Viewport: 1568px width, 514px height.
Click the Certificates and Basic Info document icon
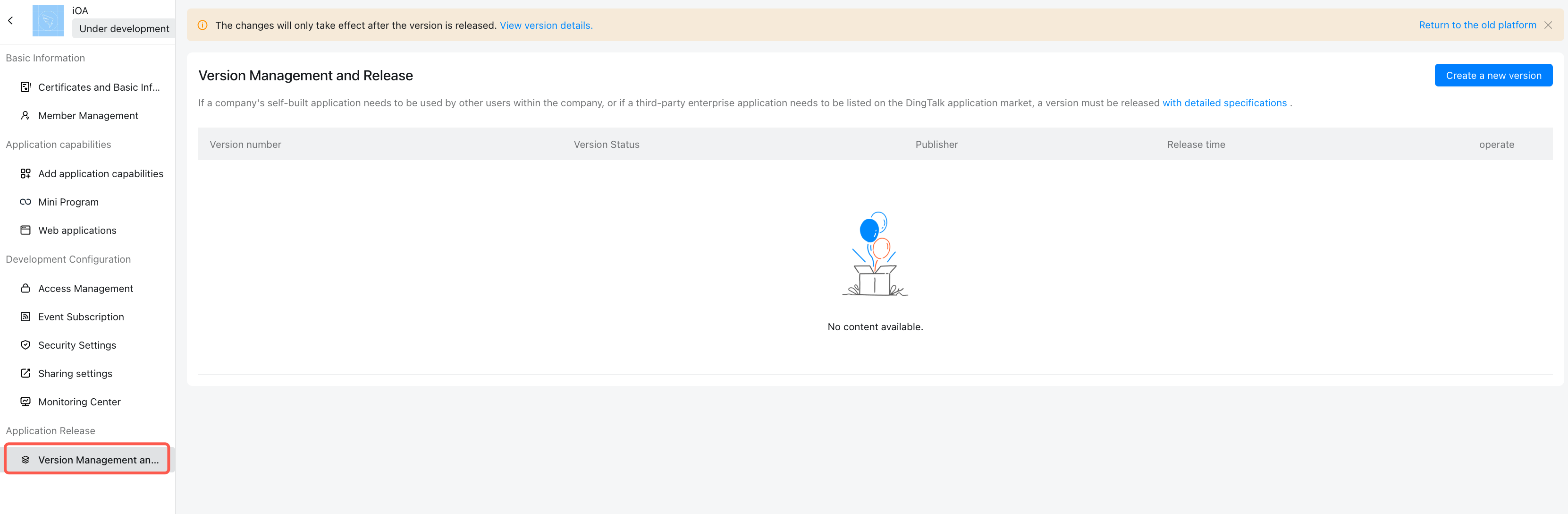[25, 87]
